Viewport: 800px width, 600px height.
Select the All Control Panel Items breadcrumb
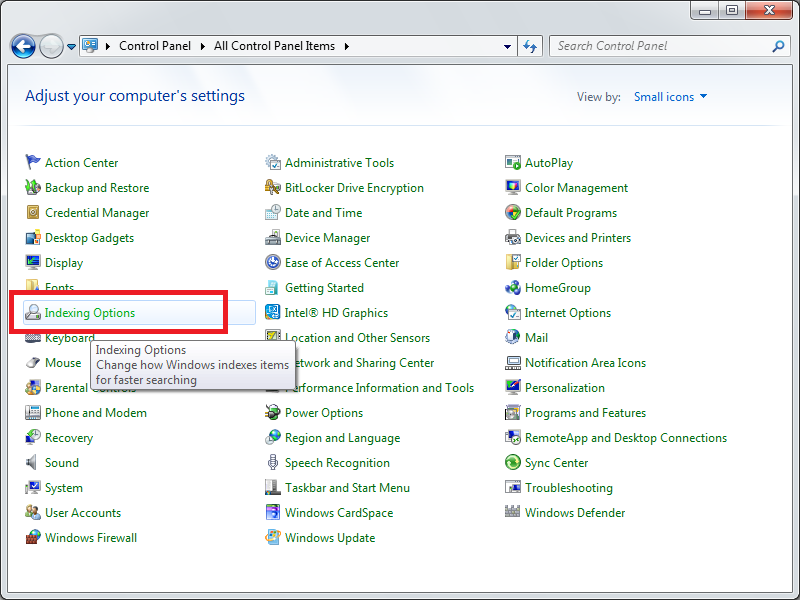(x=274, y=46)
